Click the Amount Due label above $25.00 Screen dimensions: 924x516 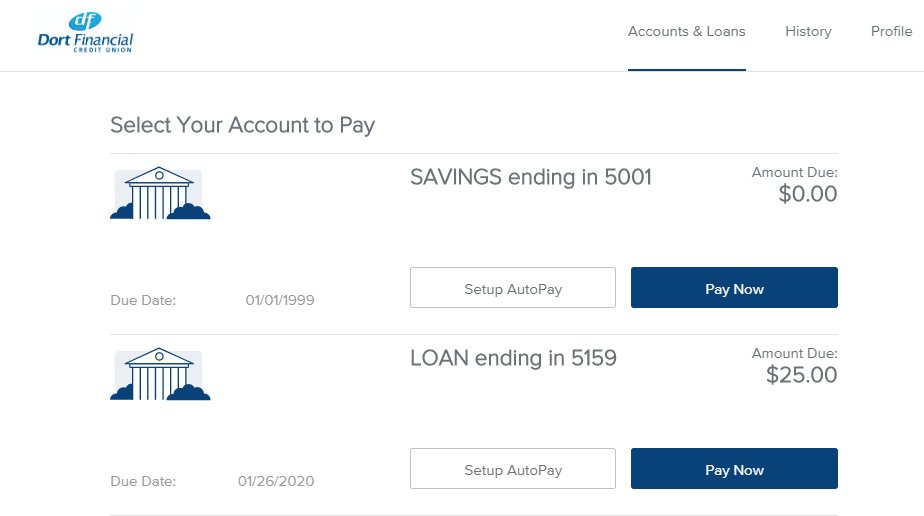794,354
